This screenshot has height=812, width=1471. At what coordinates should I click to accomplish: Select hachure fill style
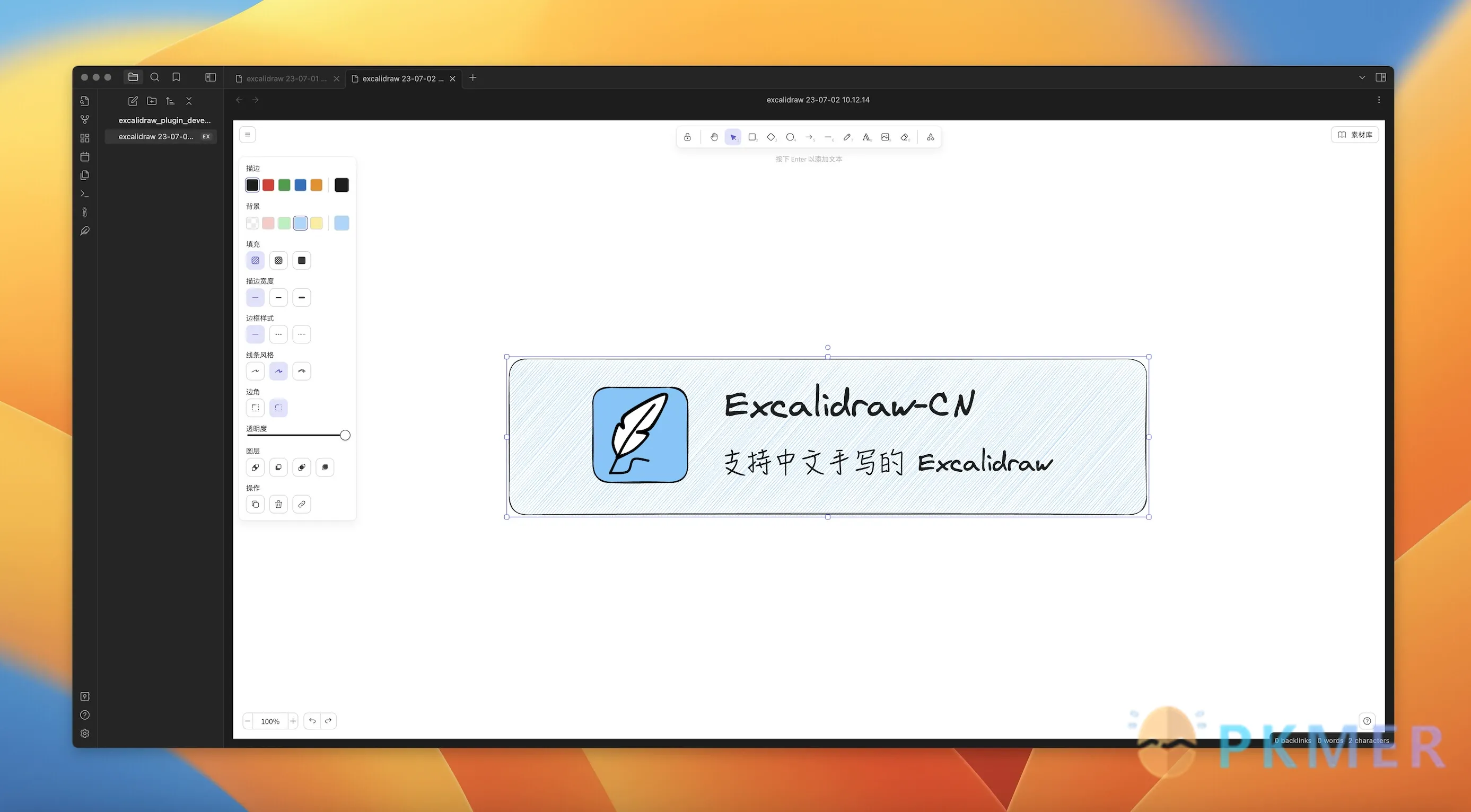tap(255, 260)
